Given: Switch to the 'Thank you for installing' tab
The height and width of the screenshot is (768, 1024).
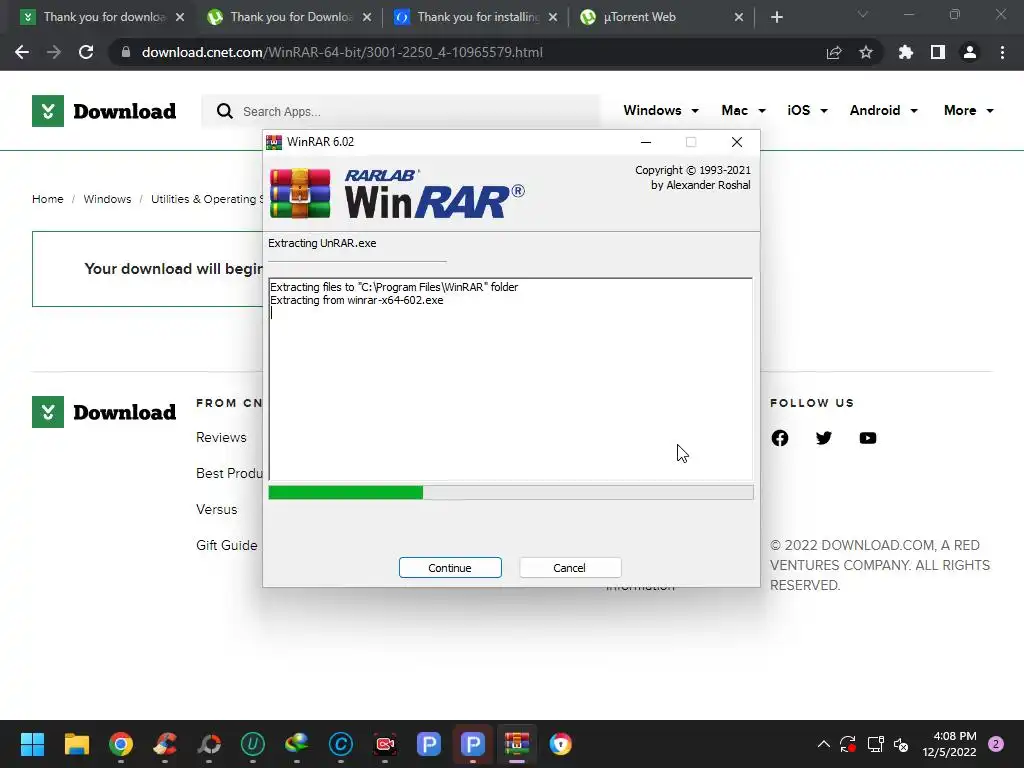Looking at the screenshot, I should [474, 17].
